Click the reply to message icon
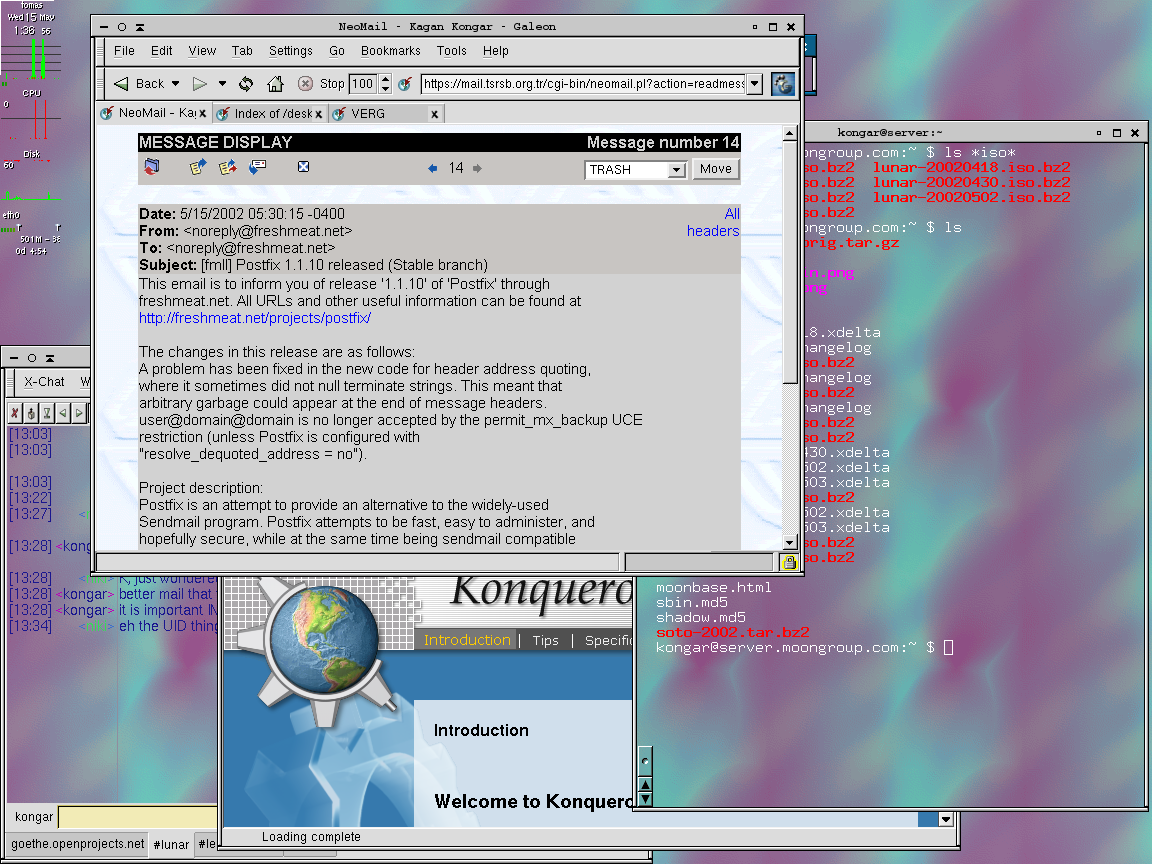This screenshot has height=864, width=1152. 198,168
